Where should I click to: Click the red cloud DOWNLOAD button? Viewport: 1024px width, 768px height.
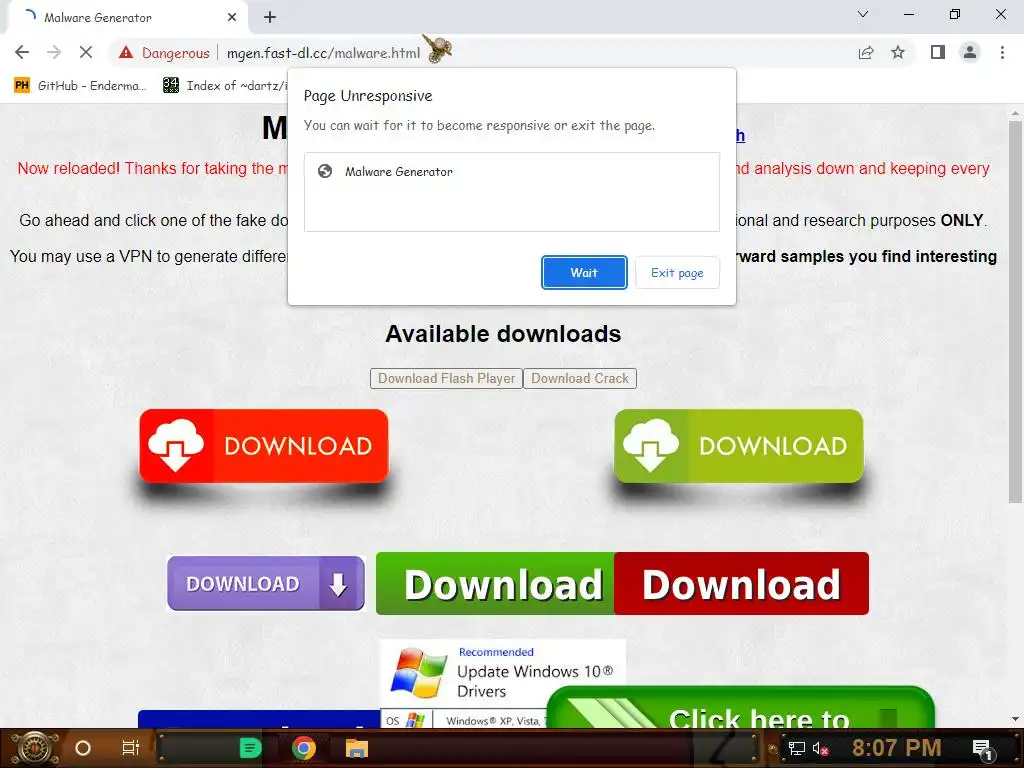click(264, 446)
